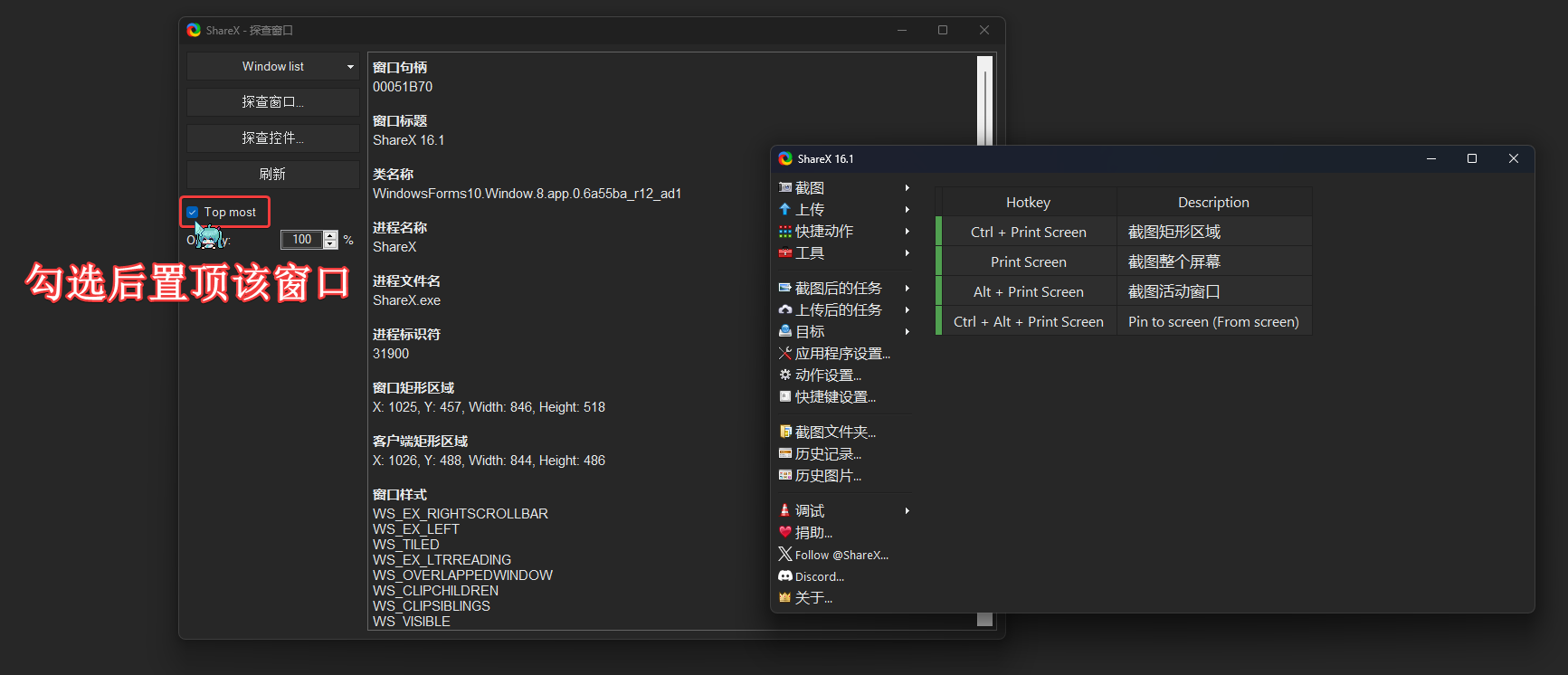Increase opacity with the up stepper arrow
Viewport: 1568px width, 675px height.
[330, 235]
